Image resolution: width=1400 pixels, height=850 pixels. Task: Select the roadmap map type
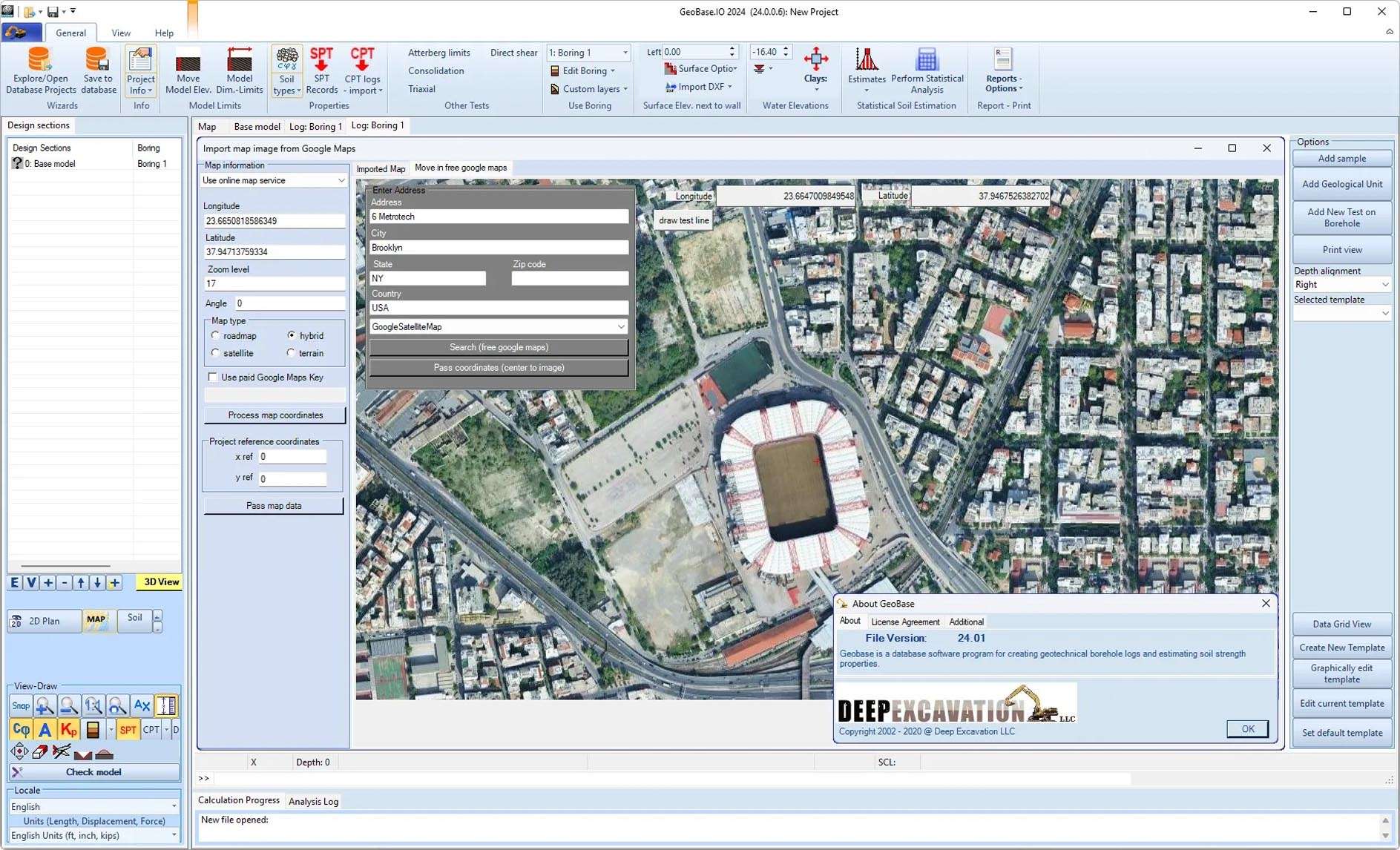[x=216, y=336]
